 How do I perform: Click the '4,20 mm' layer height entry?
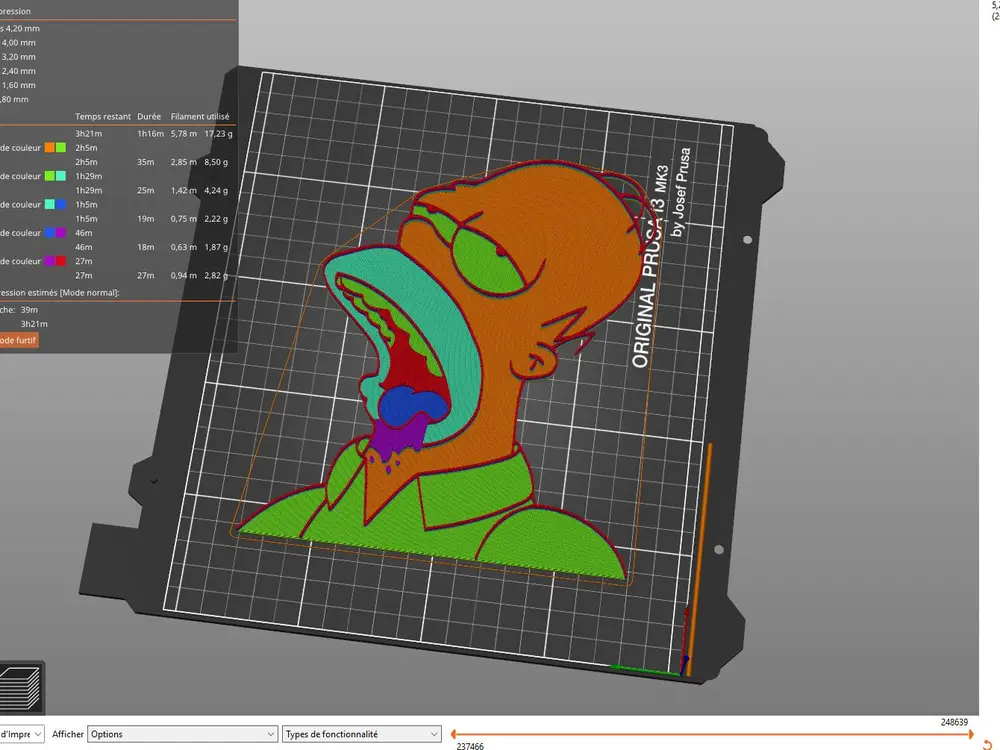point(22,28)
